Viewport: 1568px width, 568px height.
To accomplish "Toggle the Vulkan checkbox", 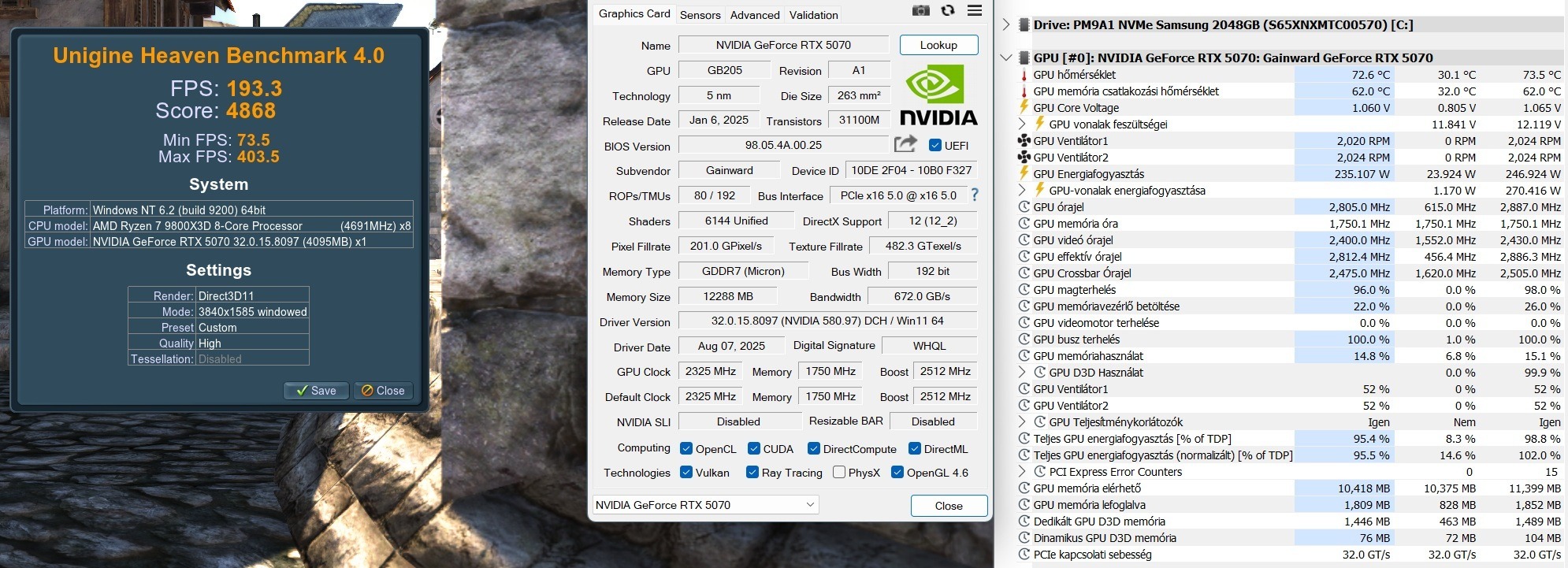I will 686,472.
